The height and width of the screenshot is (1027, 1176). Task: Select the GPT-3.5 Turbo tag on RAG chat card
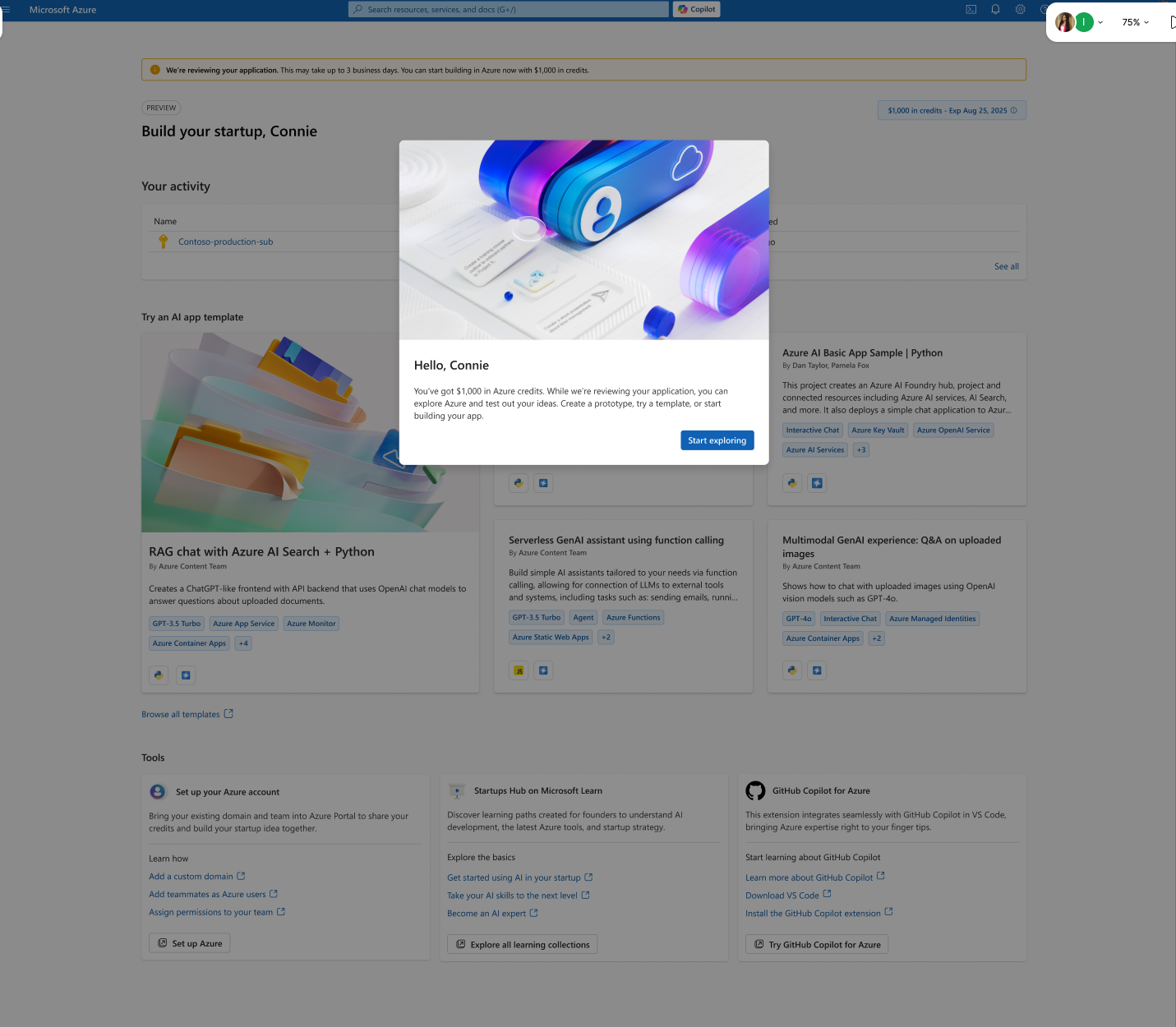[x=177, y=624]
